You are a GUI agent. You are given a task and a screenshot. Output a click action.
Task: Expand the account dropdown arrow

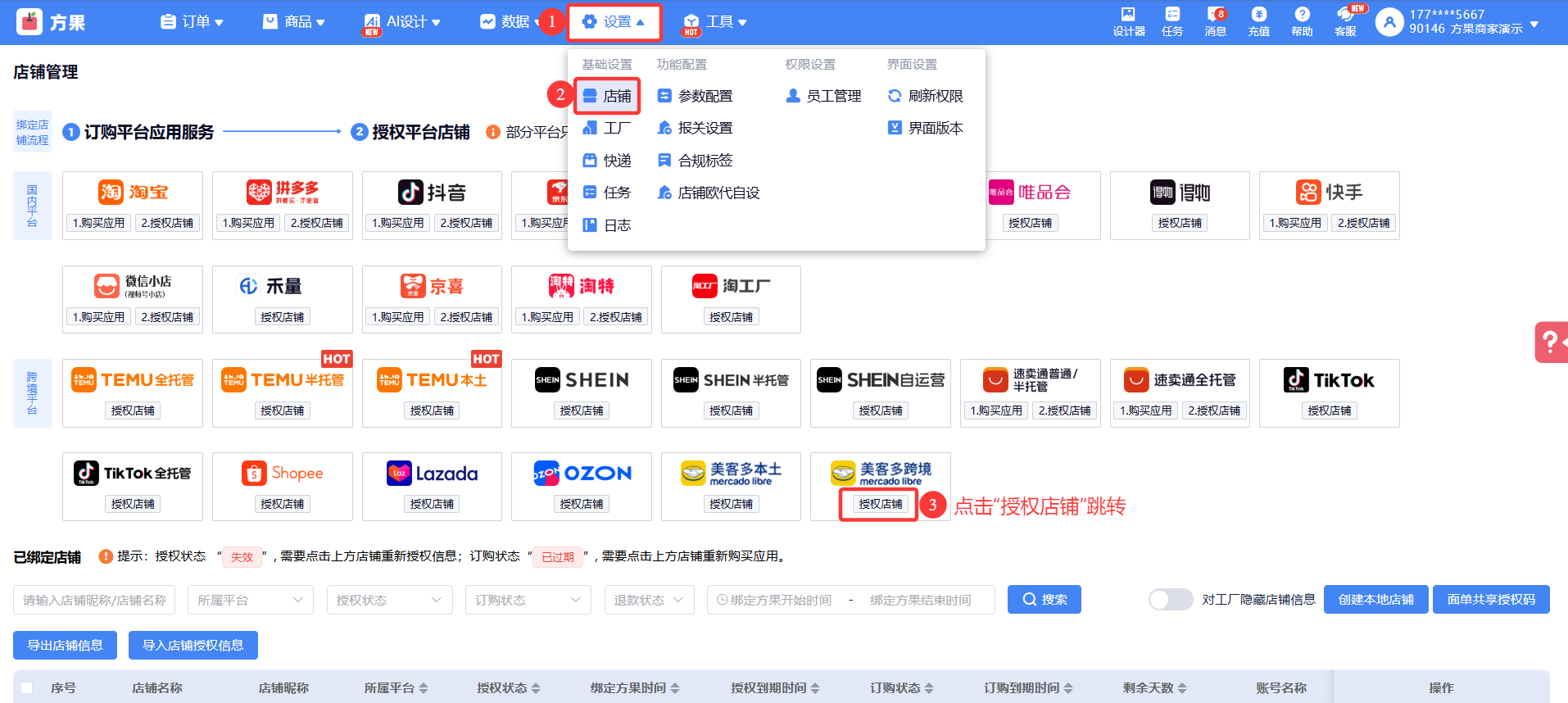point(1534,25)
